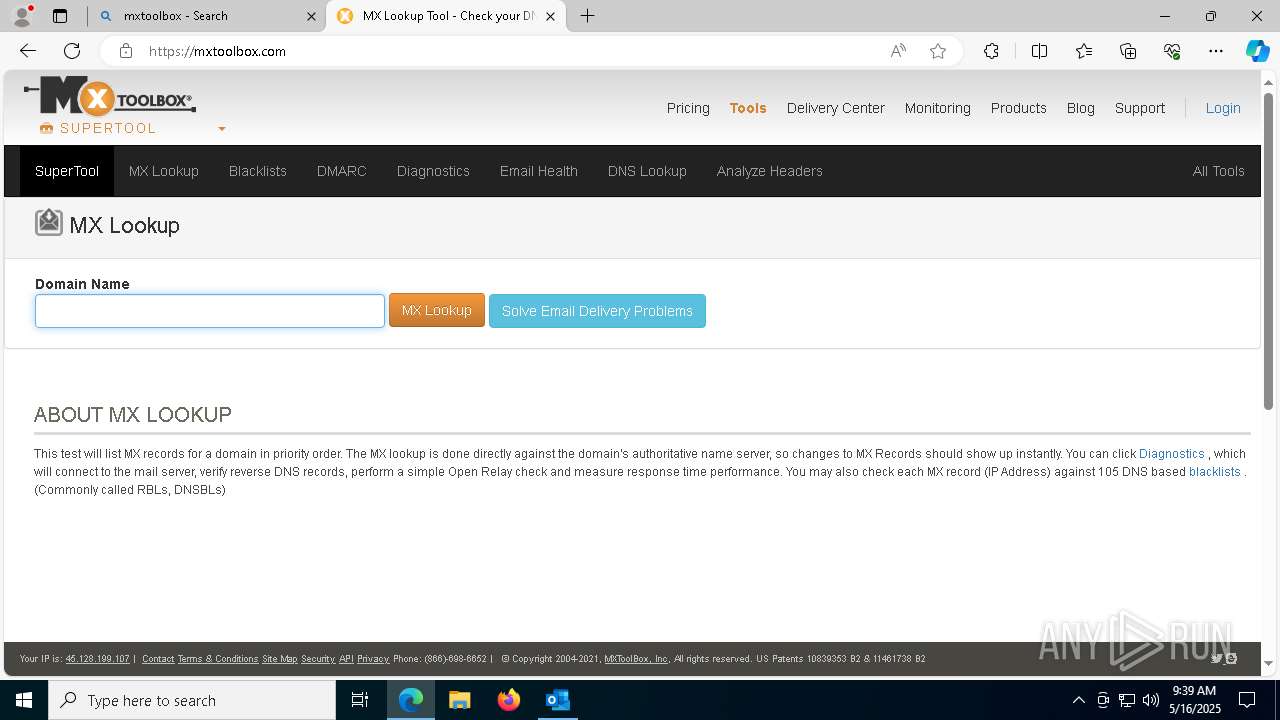1280x720 pixels.
Task: Click the IP address link in footer
Action: [x=97, y=659]
